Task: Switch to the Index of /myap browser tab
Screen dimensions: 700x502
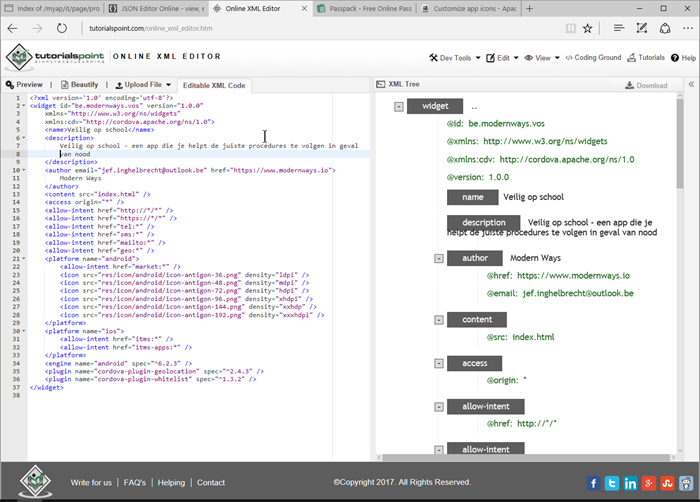Action: (53, 8)
